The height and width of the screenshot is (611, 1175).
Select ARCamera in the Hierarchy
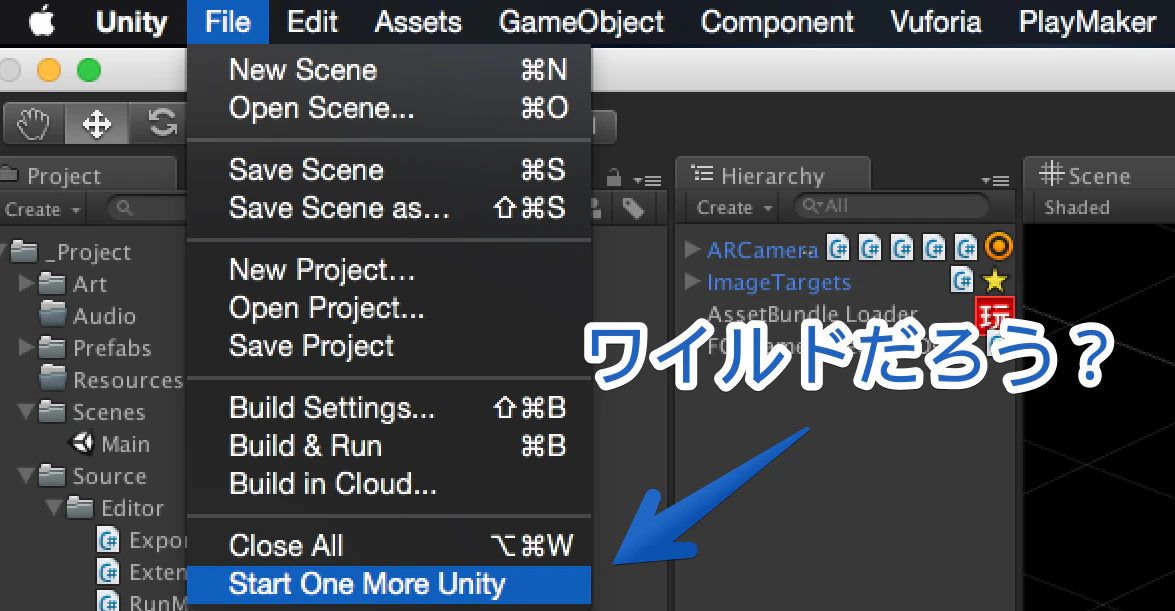(762, 250)
